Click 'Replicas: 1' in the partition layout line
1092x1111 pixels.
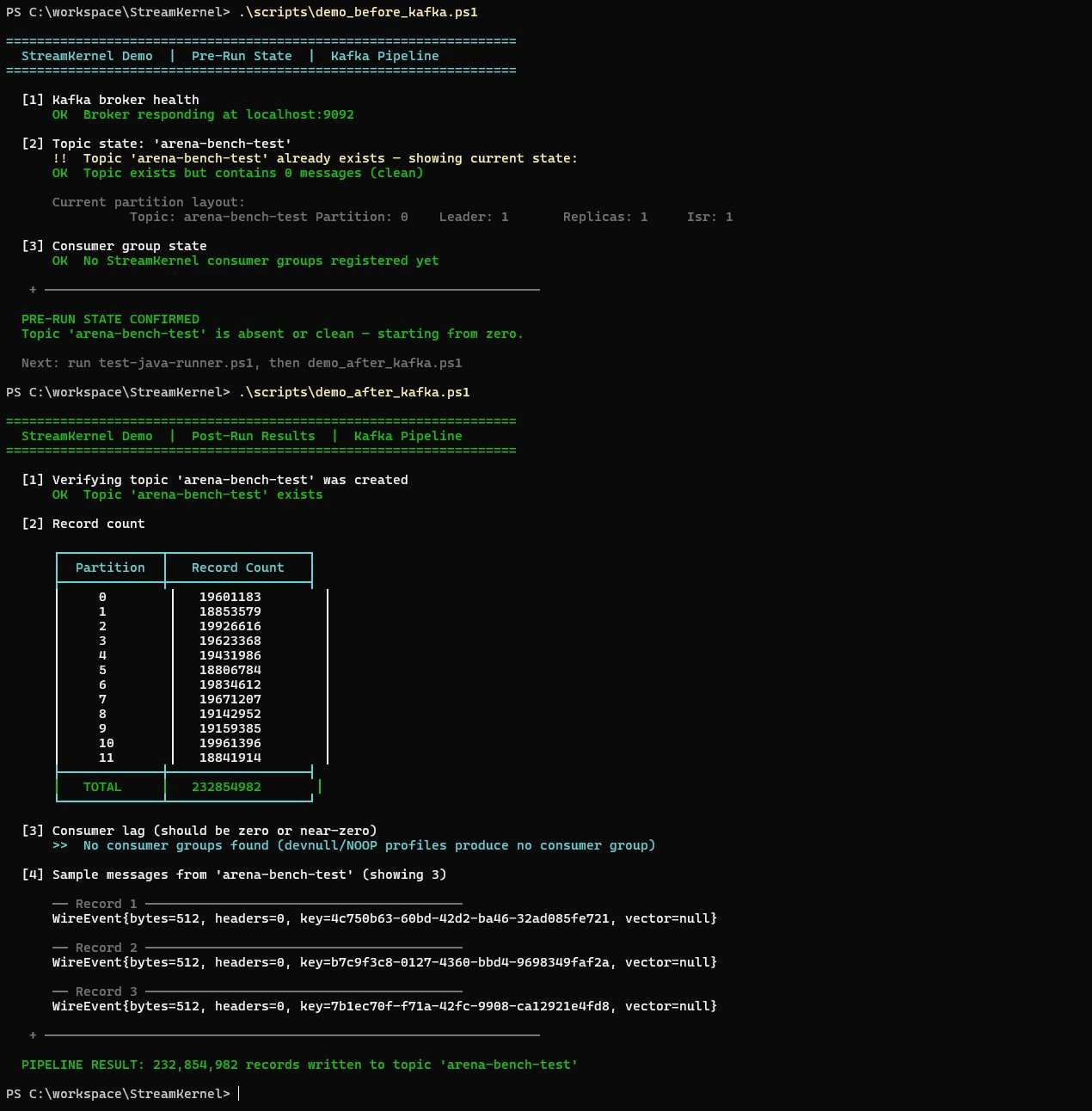click(x=605, y=217)
